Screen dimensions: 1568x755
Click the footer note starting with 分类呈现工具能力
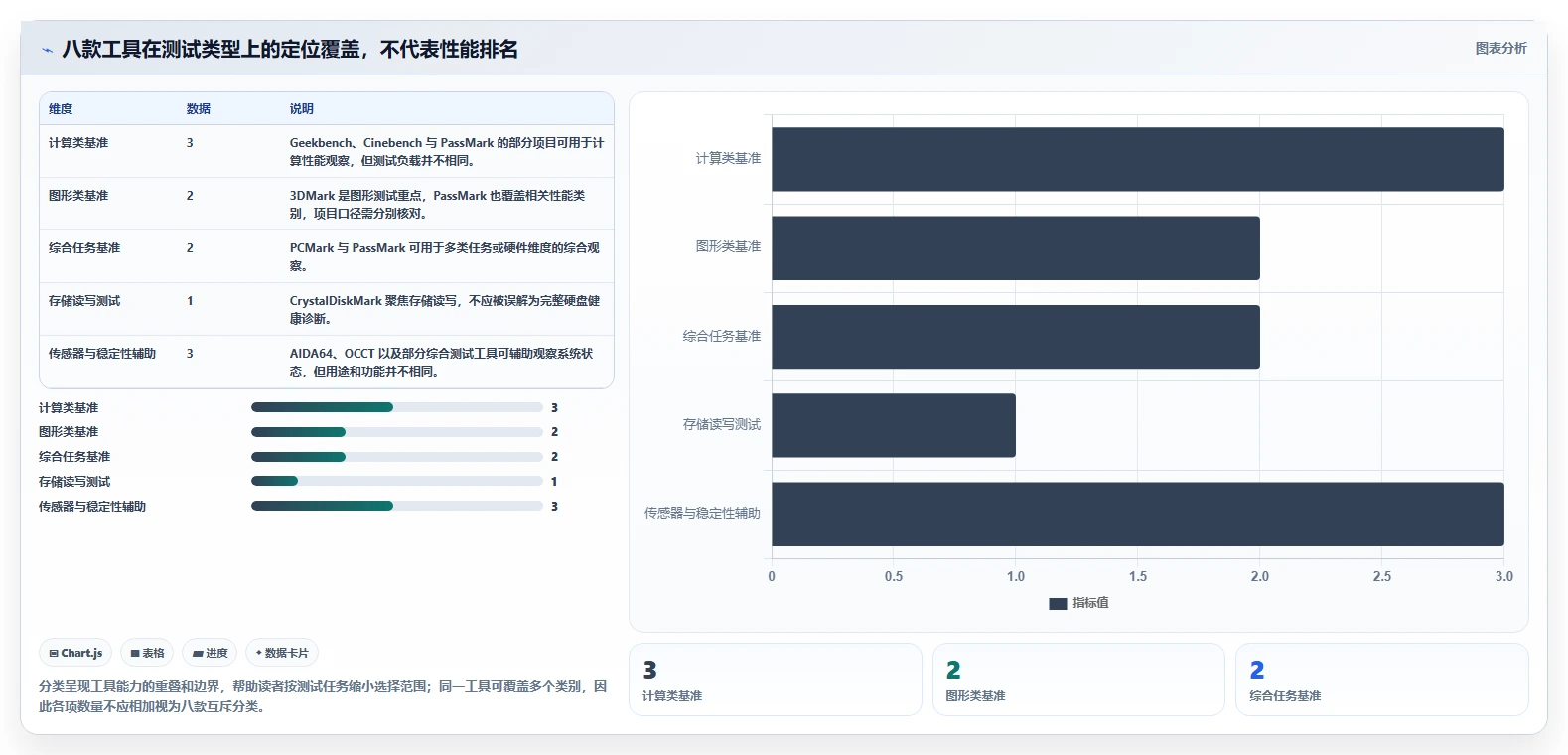pyautogui.click(x=323, y=696)
